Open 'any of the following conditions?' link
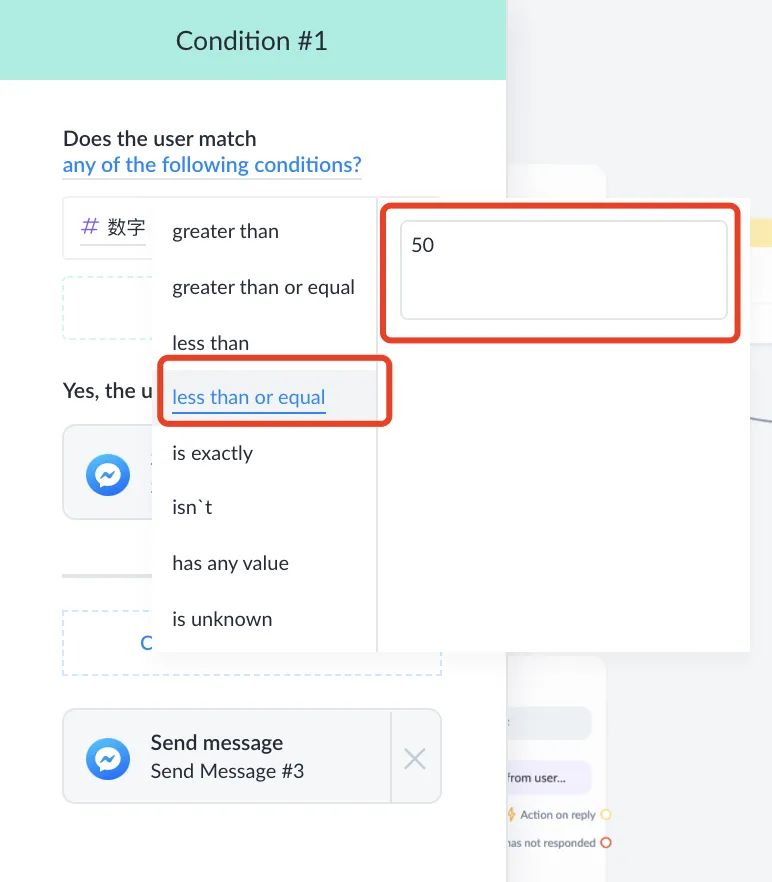This screenshot has height=882, width=772. (x=212, y=165)
